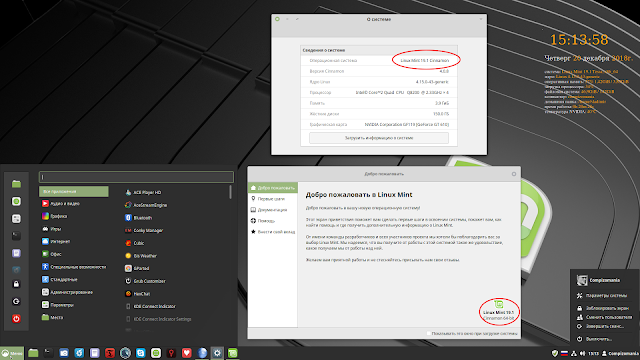Click the logout icon in menu favorites
The width and height of the screenshot is (640, 360).
[16, 301]
